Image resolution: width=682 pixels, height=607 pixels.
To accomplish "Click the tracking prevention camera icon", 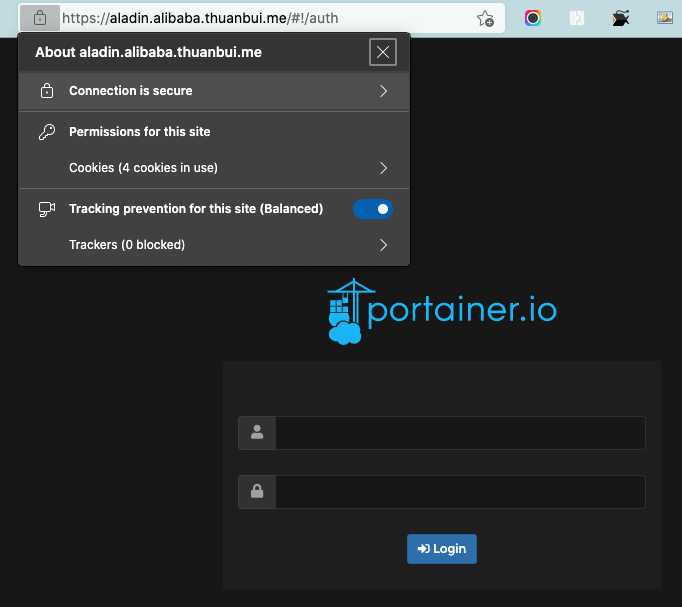I will point(47,209).
